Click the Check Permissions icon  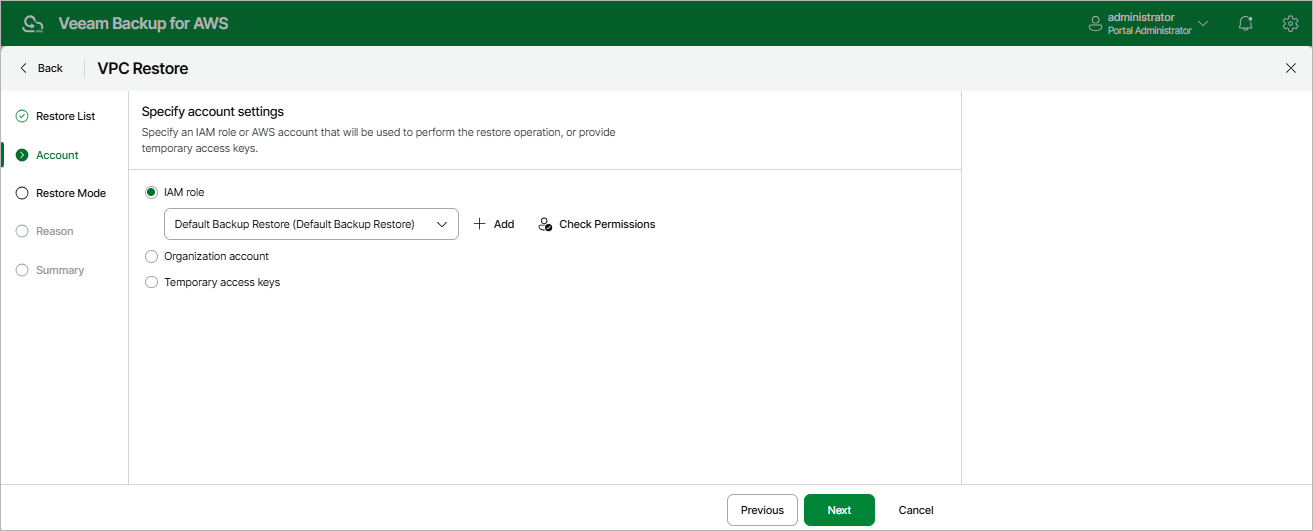(x=545, y=224)
